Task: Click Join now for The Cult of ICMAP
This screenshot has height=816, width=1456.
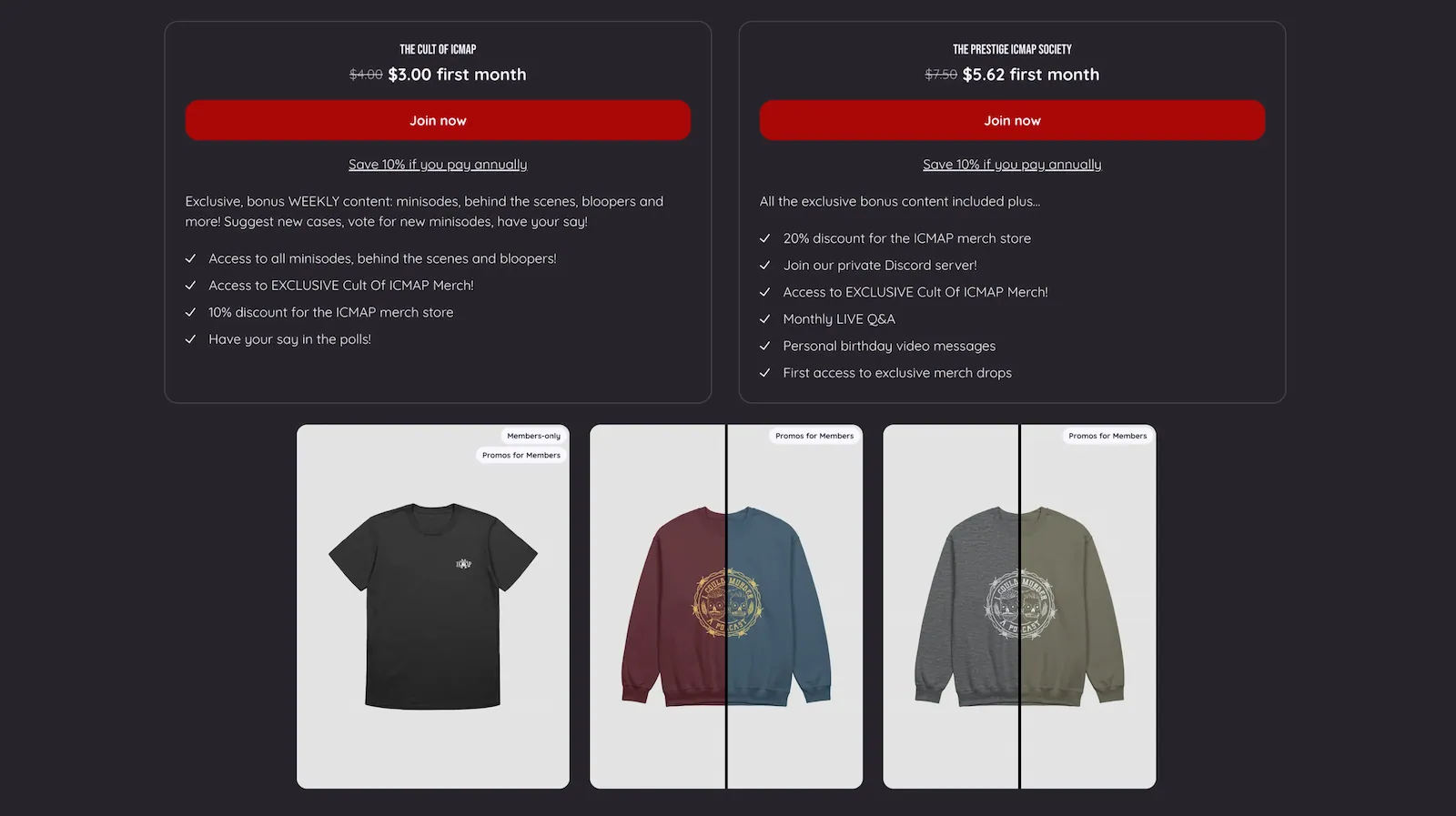Action: pyautogui.click(x=438, y=120)
